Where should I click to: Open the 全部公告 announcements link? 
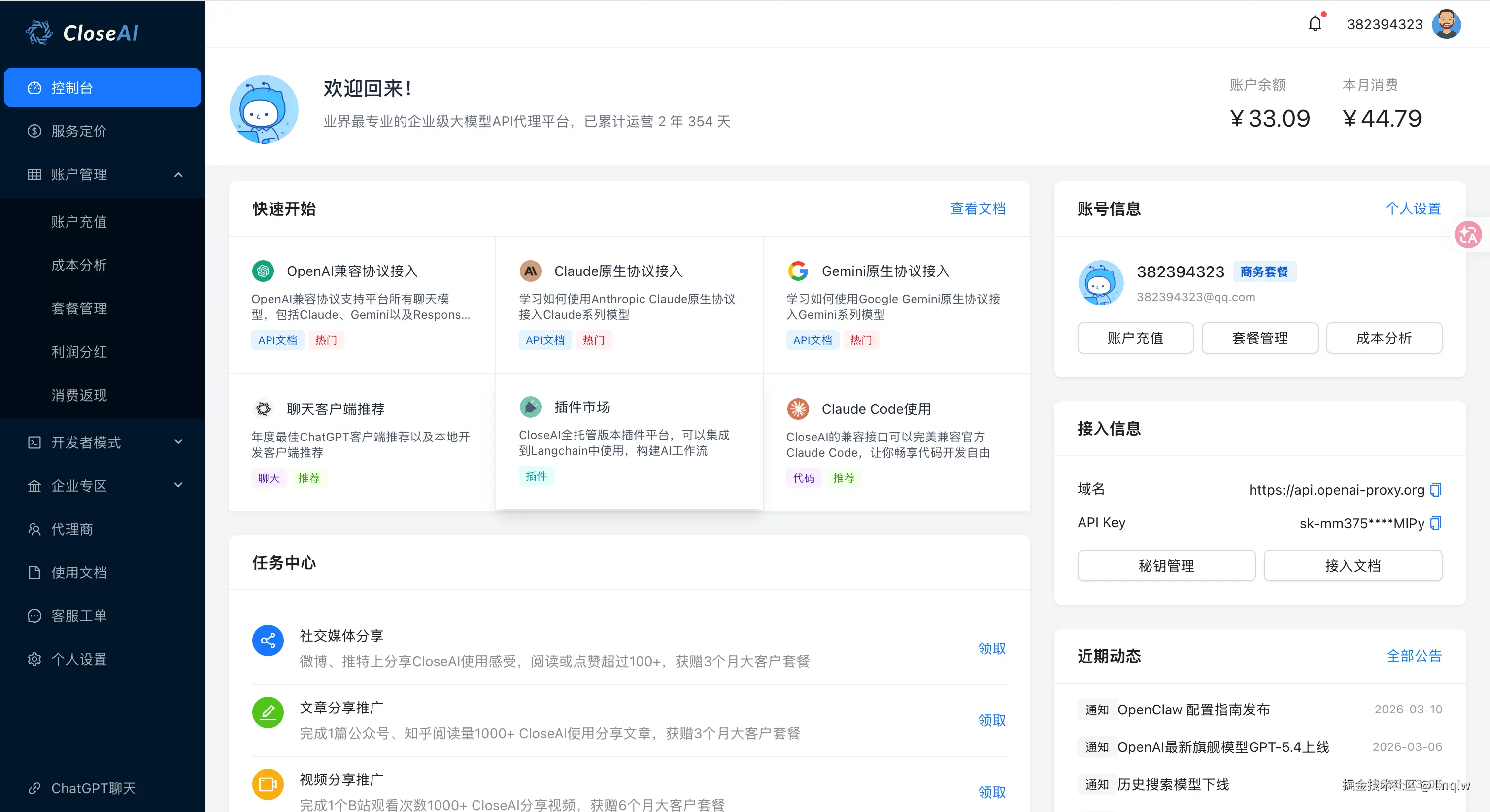1414,656
